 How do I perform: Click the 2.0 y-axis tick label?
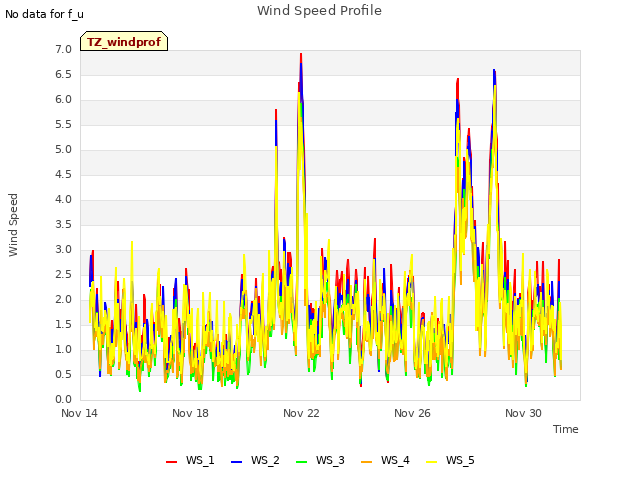tap(63, 300)
